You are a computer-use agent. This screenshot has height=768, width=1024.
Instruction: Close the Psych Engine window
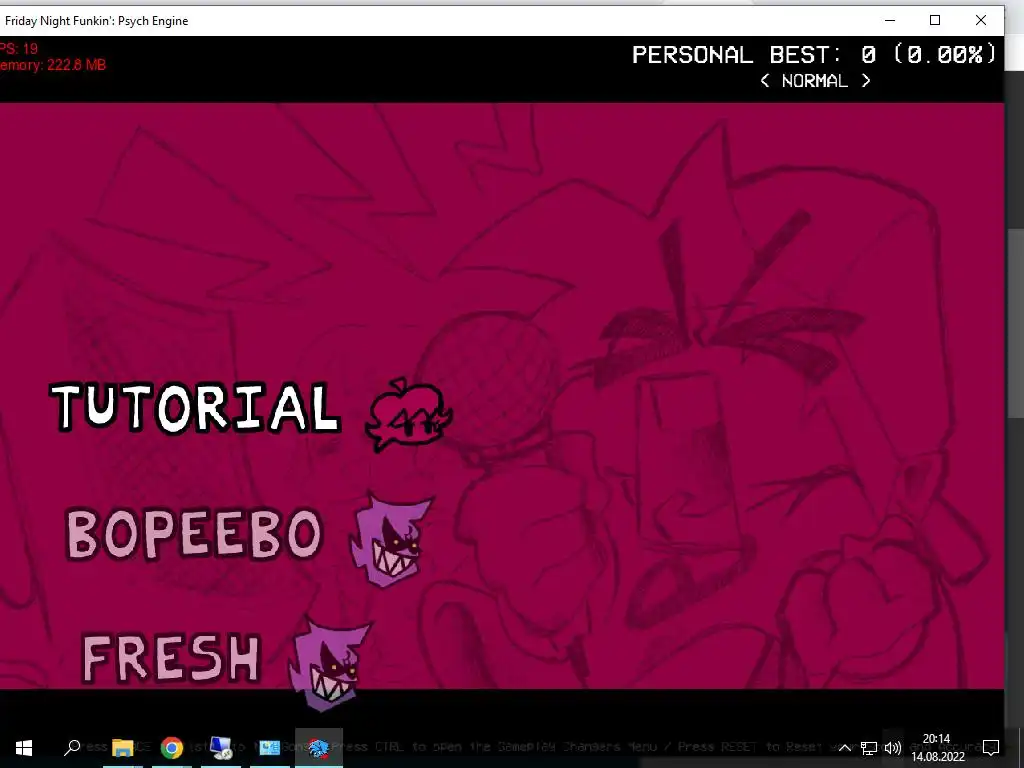click(x=980, y=20)
